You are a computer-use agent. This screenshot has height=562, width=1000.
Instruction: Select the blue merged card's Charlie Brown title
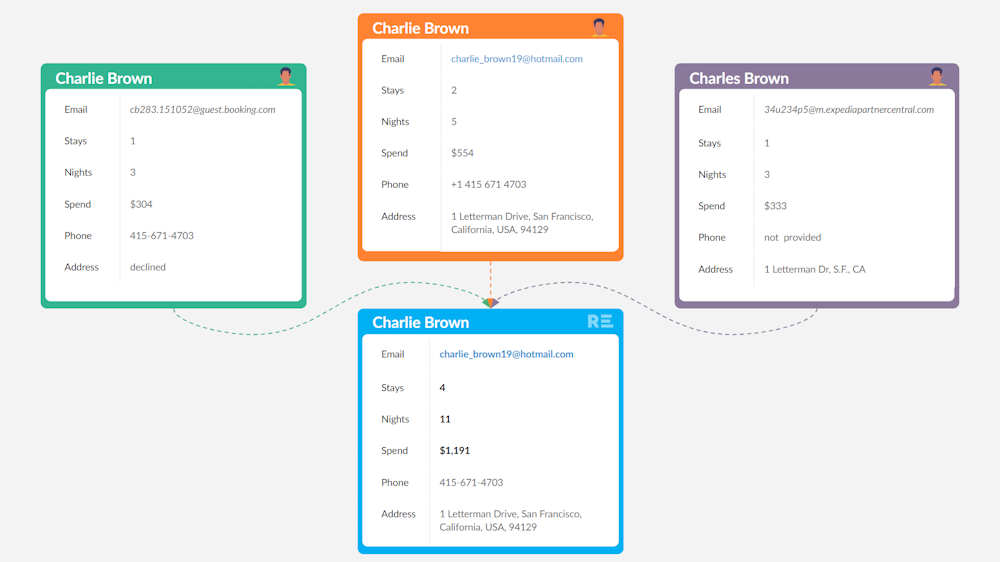(420, 322)
